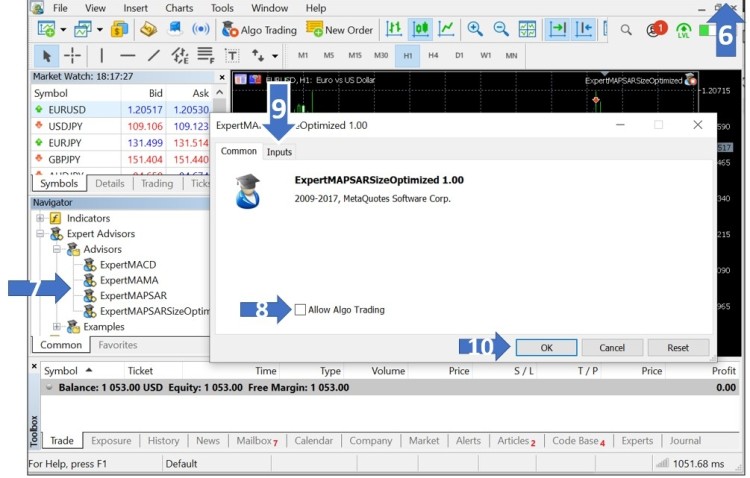Select ExpertMAMA in the Navigator tree
The height and width of the screenshot is (478, 750).
coord(128,281)
